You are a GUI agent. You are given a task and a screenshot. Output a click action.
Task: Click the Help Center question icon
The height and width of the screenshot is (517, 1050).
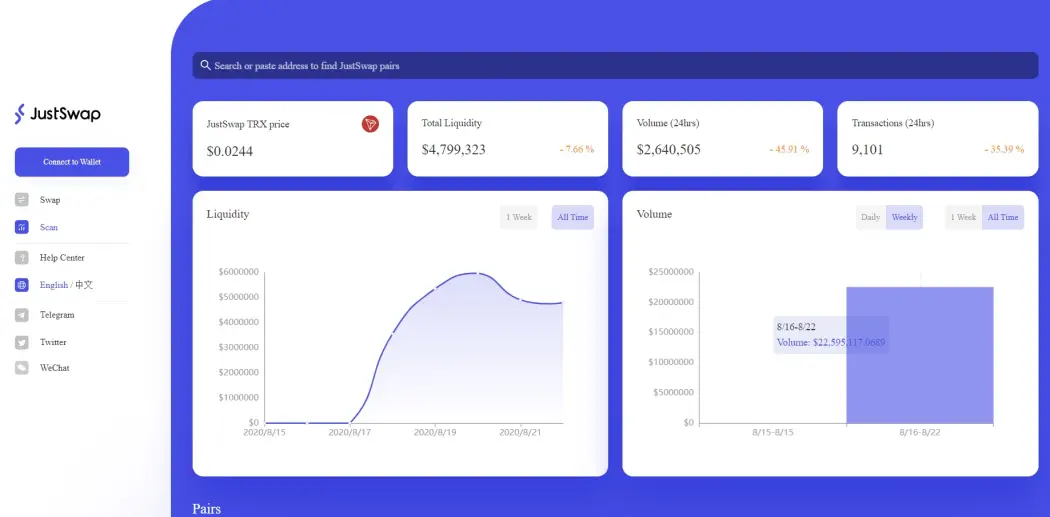pyautogui.click(x=21, y=257)
